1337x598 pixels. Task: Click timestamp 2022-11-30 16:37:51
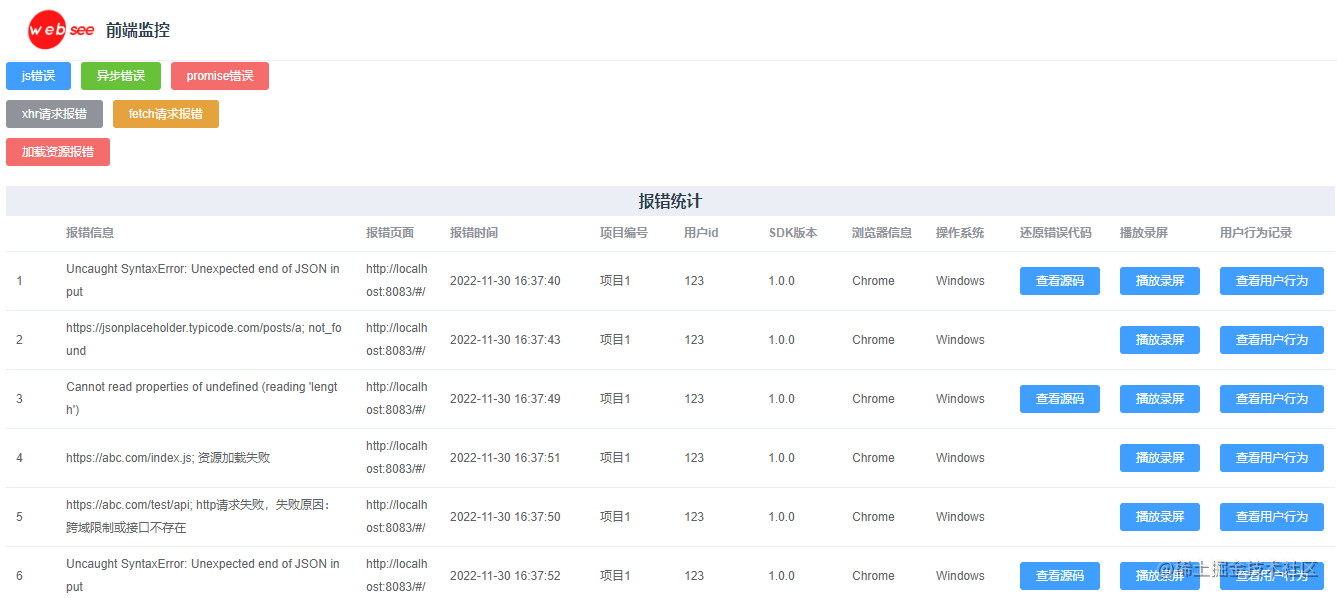pos(505,458)
